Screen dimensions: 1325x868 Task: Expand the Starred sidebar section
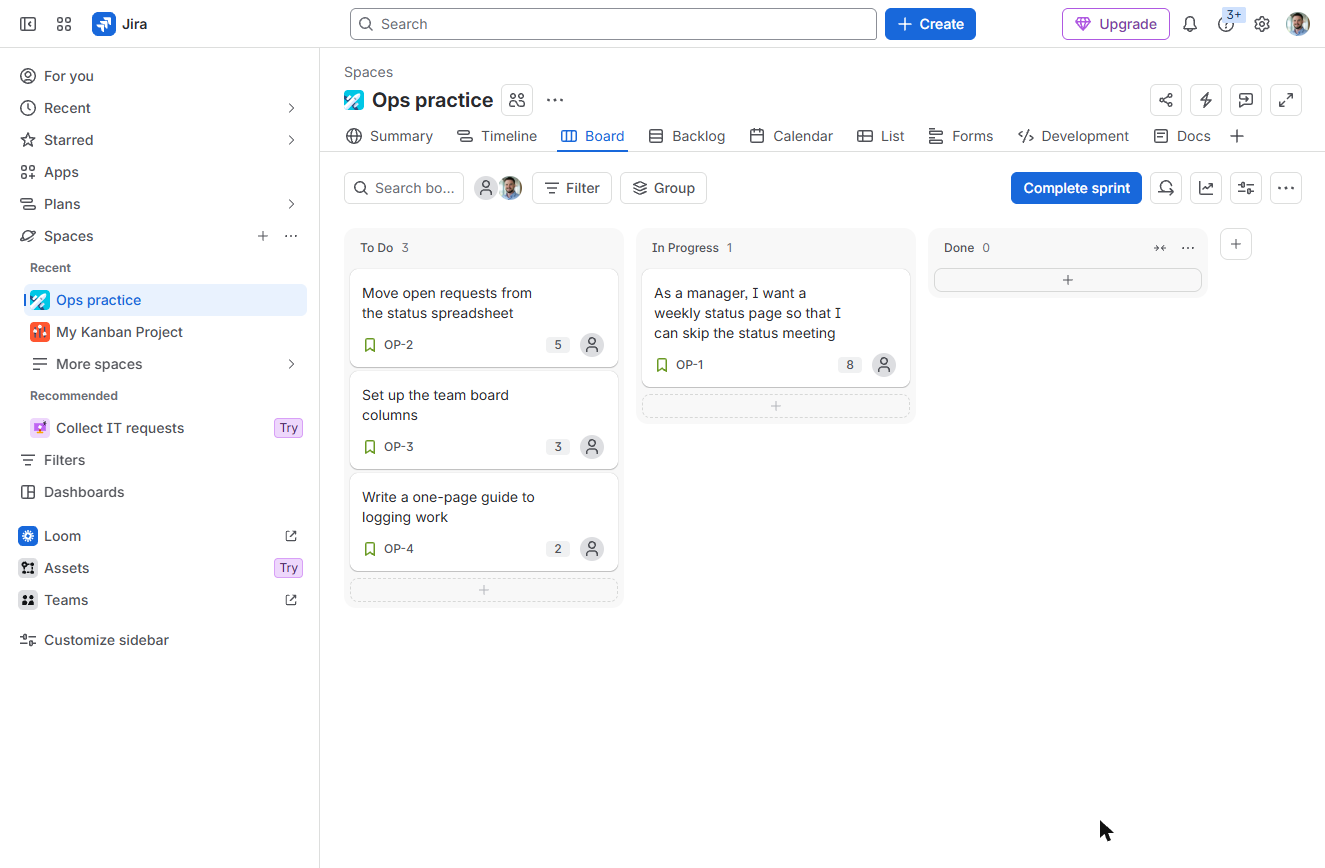click(x=292, y=140)
